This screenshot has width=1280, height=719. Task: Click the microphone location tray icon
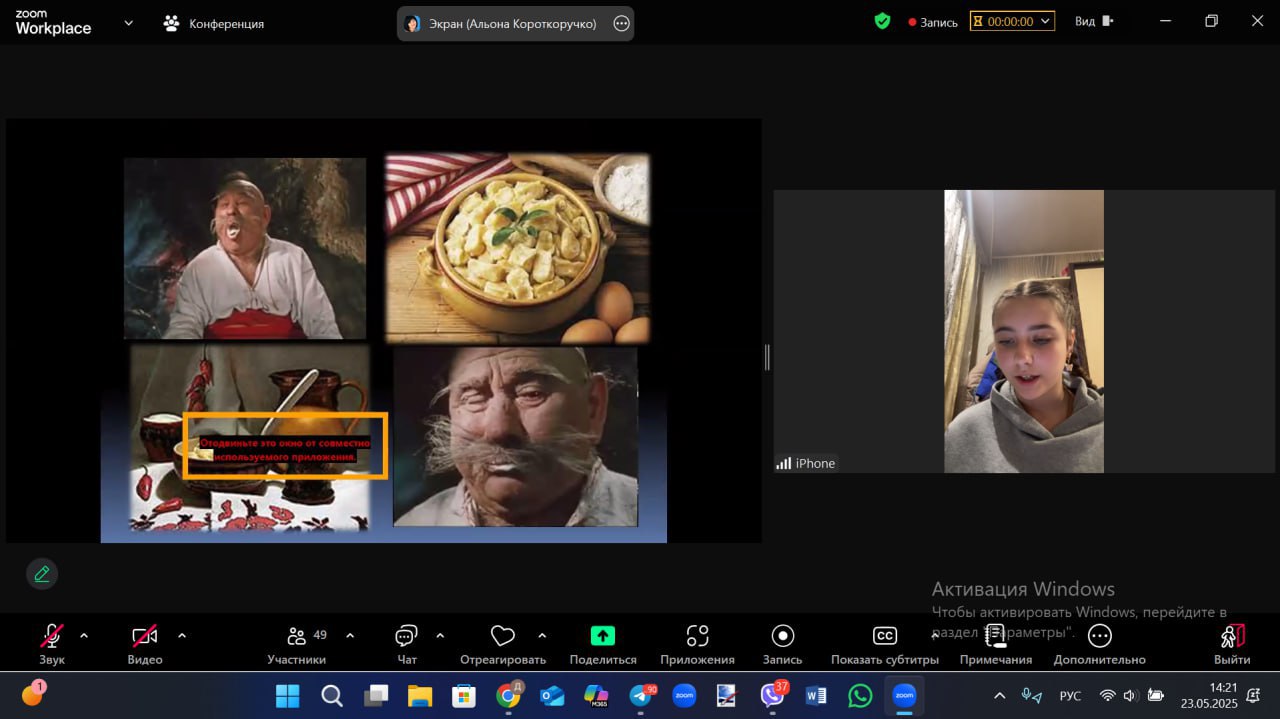click(1031, 695)
